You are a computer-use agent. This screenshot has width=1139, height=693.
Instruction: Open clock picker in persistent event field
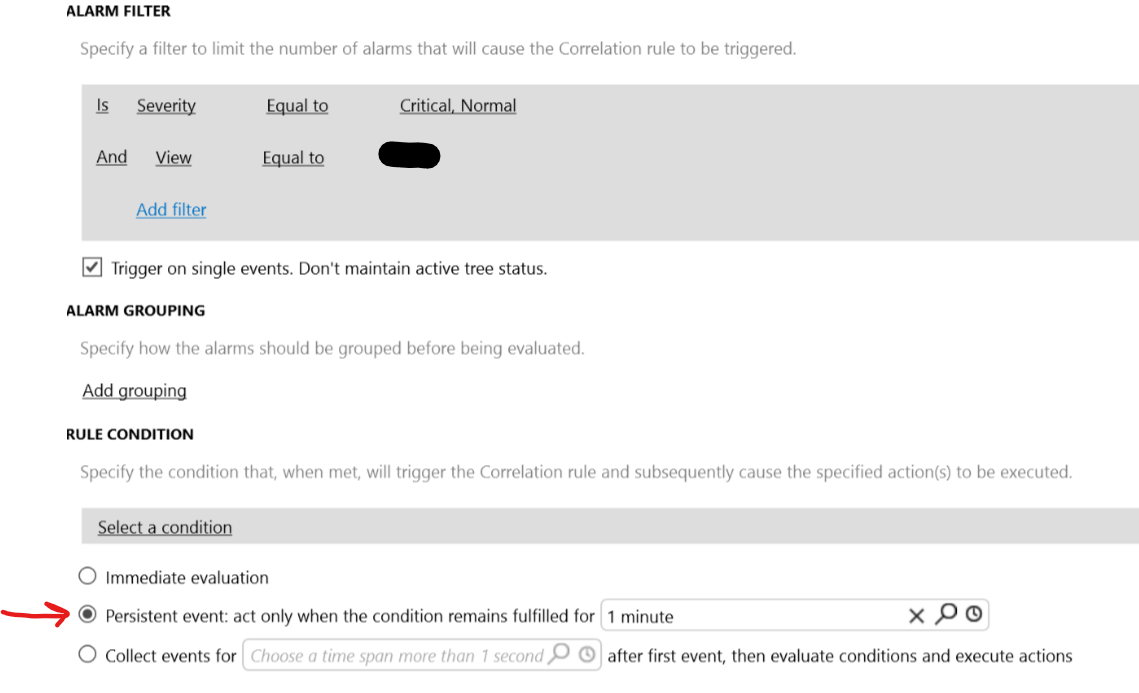(974, 615)
